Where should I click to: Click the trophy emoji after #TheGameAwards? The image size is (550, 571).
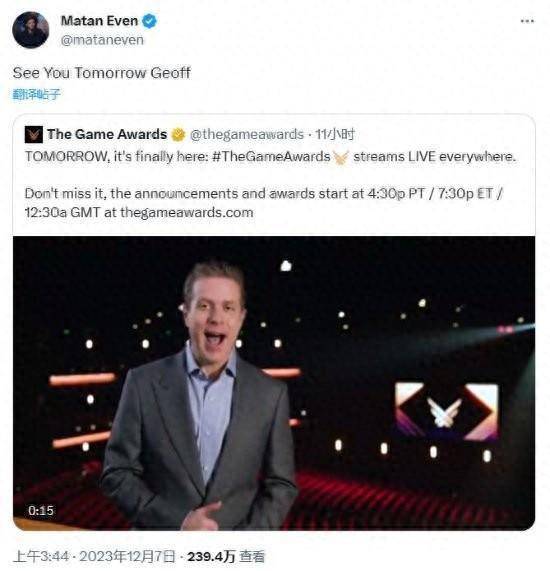(341, 157)
